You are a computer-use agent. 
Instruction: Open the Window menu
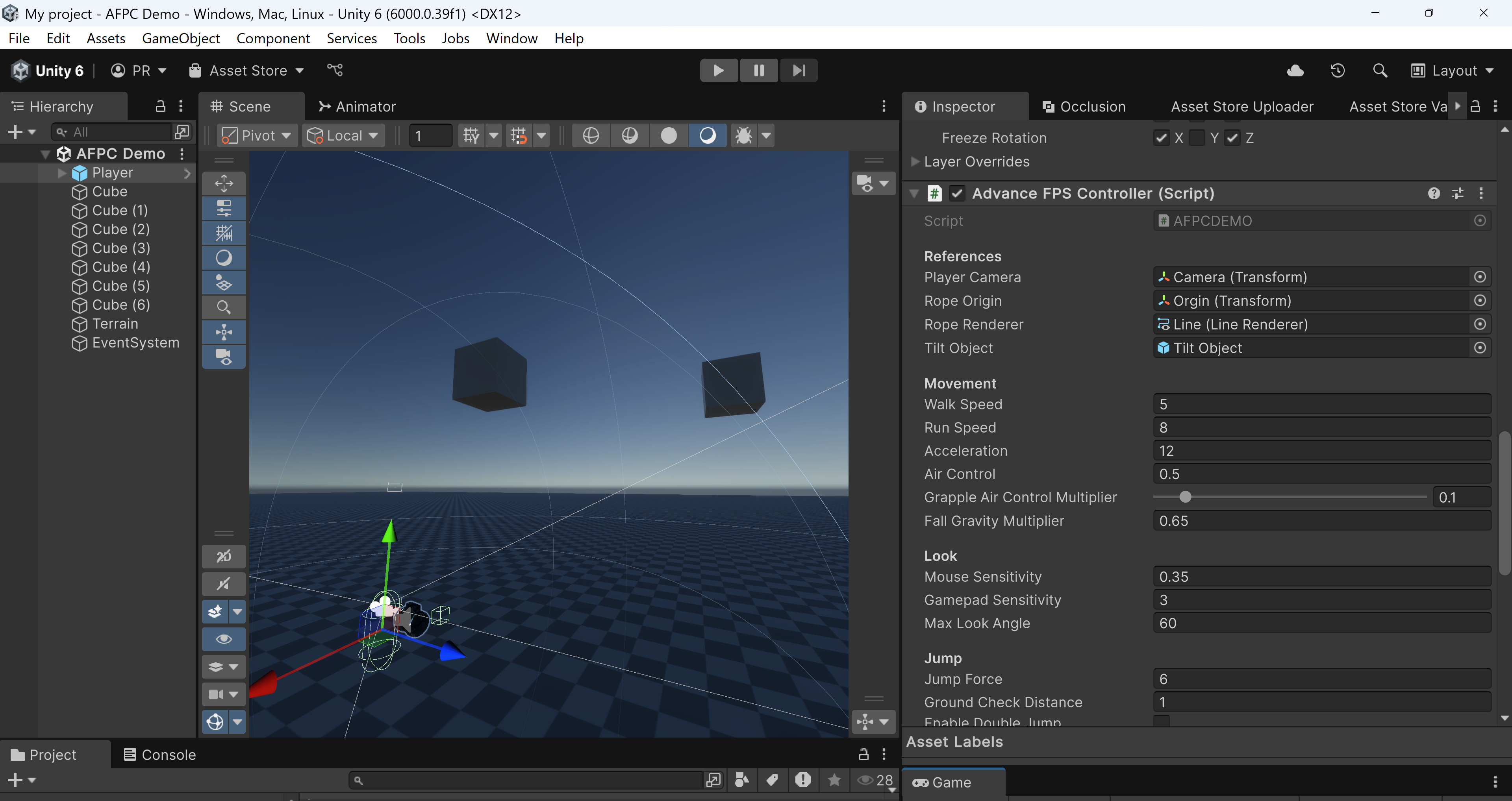(511, 38)
